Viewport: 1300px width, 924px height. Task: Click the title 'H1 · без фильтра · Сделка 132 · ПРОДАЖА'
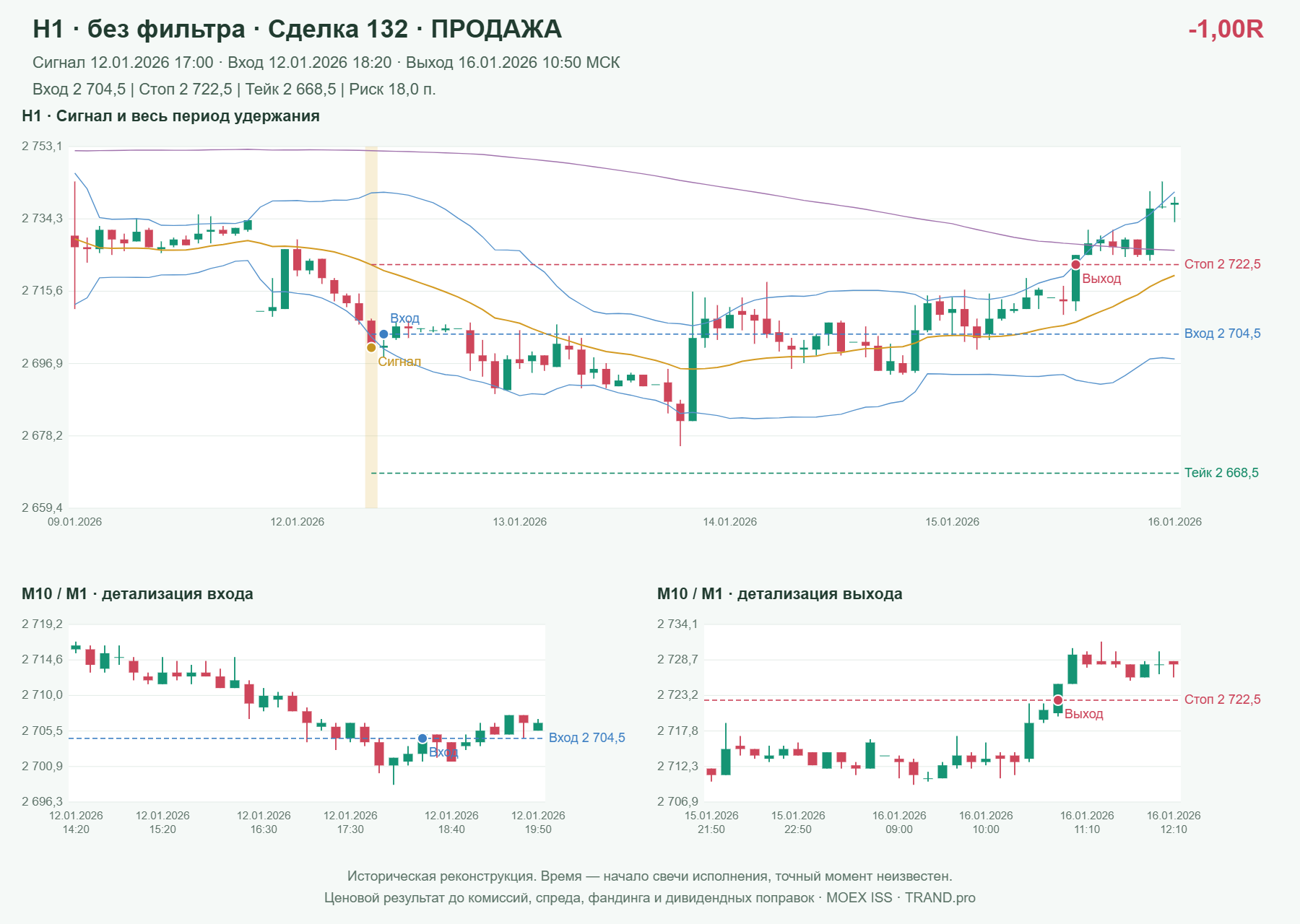pos(297,29)
